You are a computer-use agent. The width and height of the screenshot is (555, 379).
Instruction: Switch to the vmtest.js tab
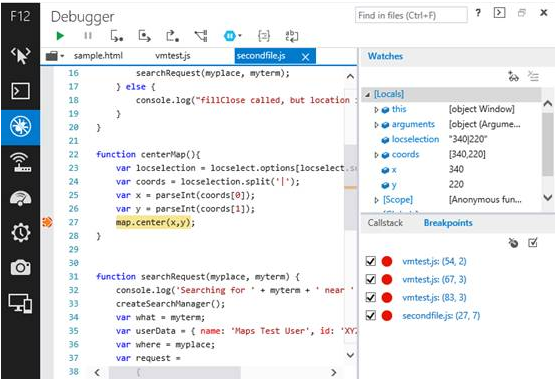pos(173,56)
